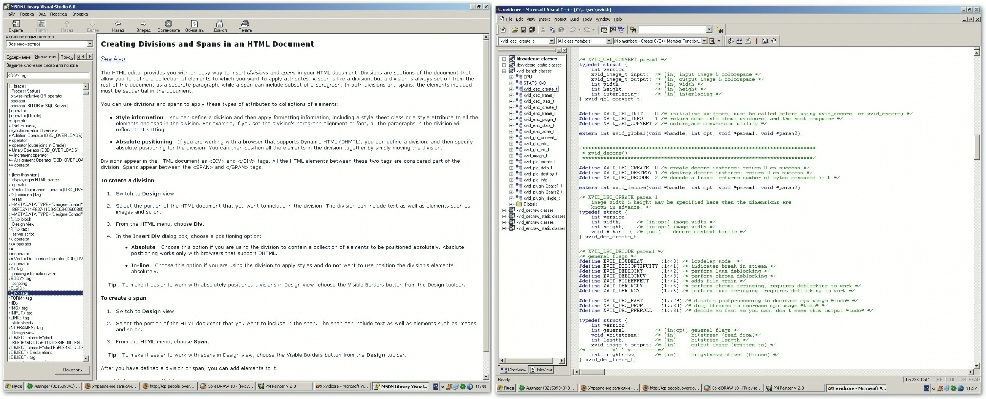The image size is (986, 399).
Task: Click the keyword input field in MSDN index
Action: 48,76
